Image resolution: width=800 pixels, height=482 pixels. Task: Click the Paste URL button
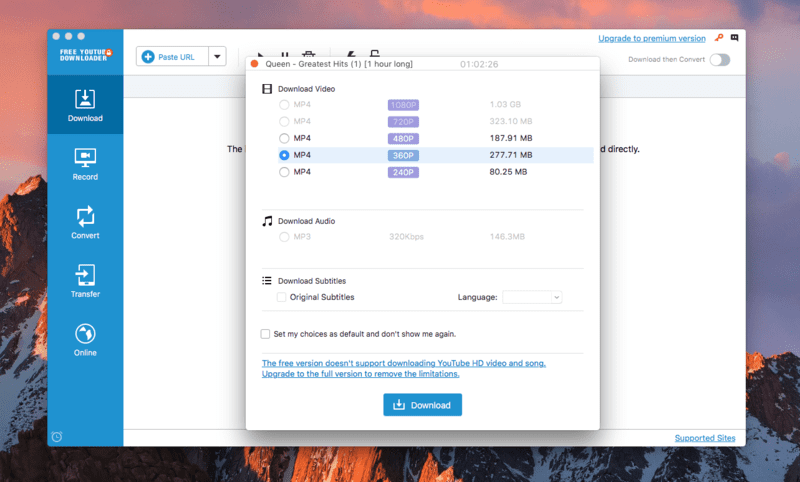[x=172, y=56]
